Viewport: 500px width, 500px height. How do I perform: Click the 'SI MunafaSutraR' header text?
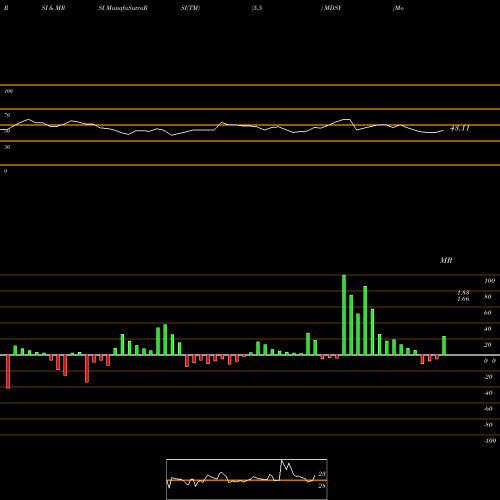[x=123, y=8]
